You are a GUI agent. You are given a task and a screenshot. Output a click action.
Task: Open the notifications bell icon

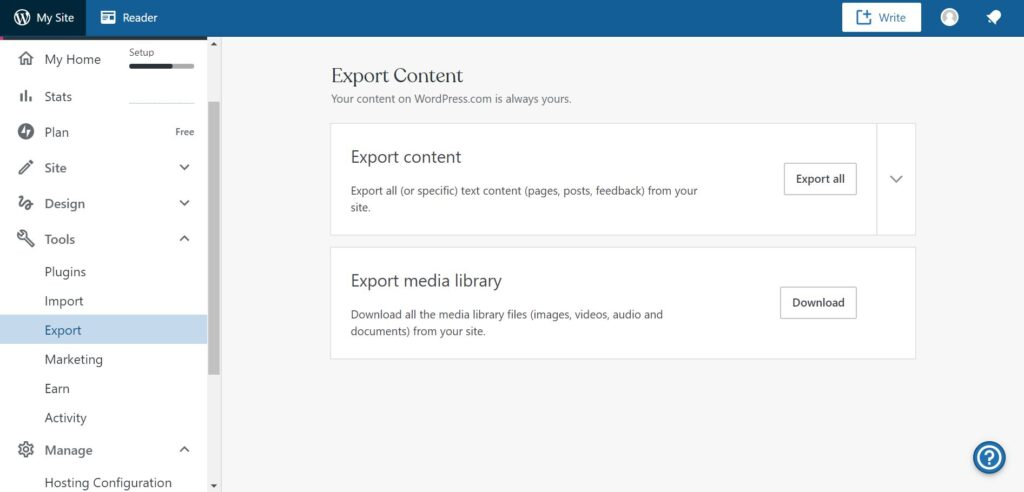click(994, 18)
